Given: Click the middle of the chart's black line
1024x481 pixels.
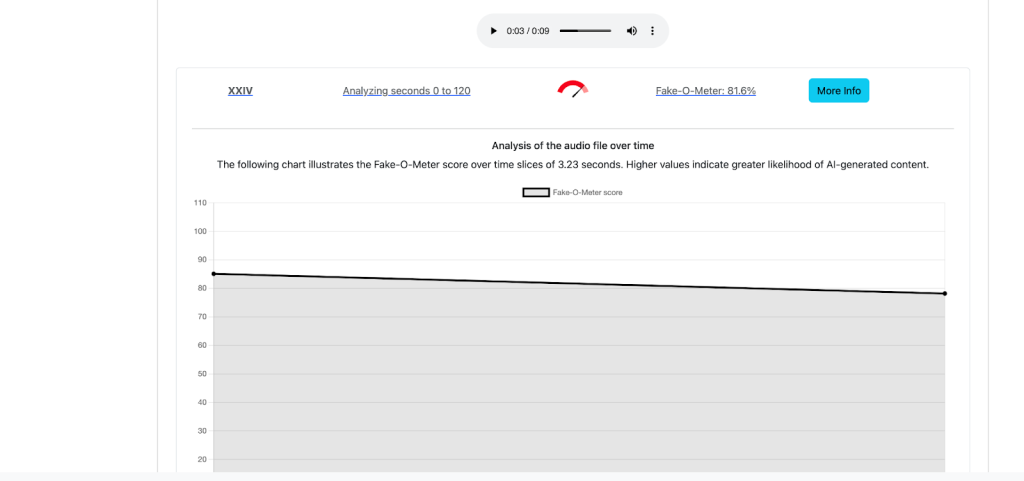Looking at the screenshot, I should (x=579, y=283).
